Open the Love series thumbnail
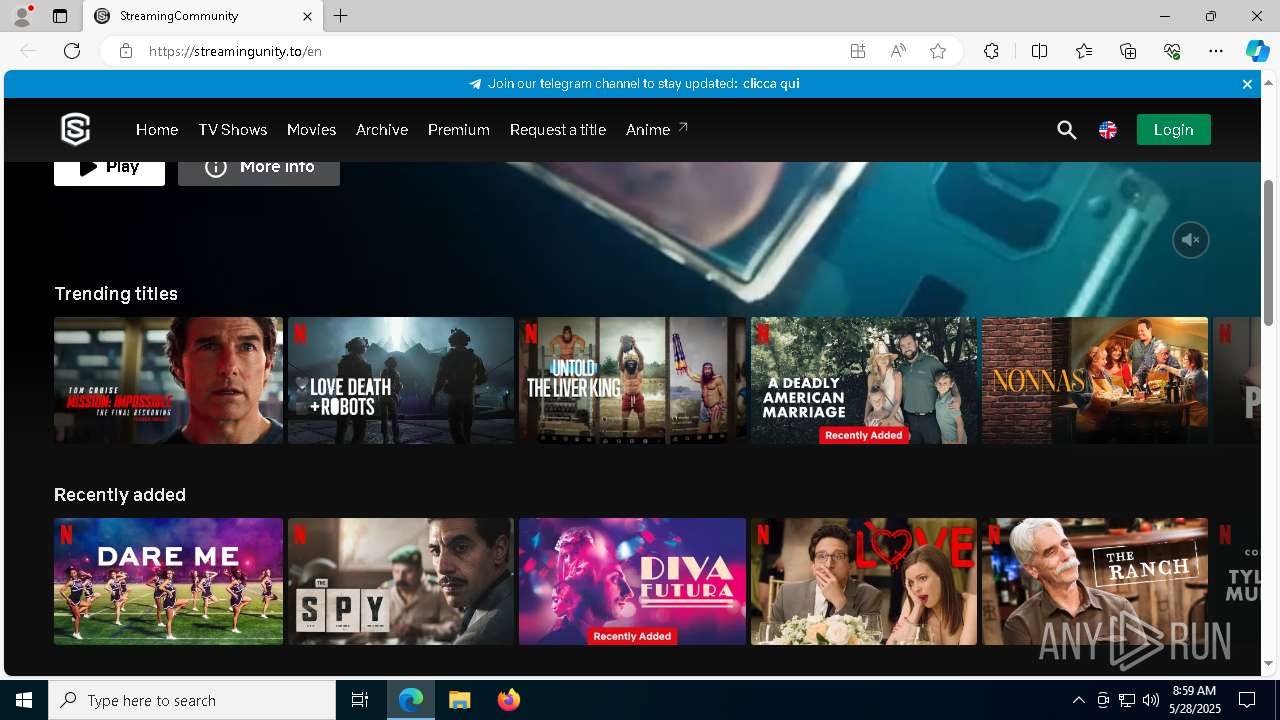The image size is (1280, 720). [864, 581]
